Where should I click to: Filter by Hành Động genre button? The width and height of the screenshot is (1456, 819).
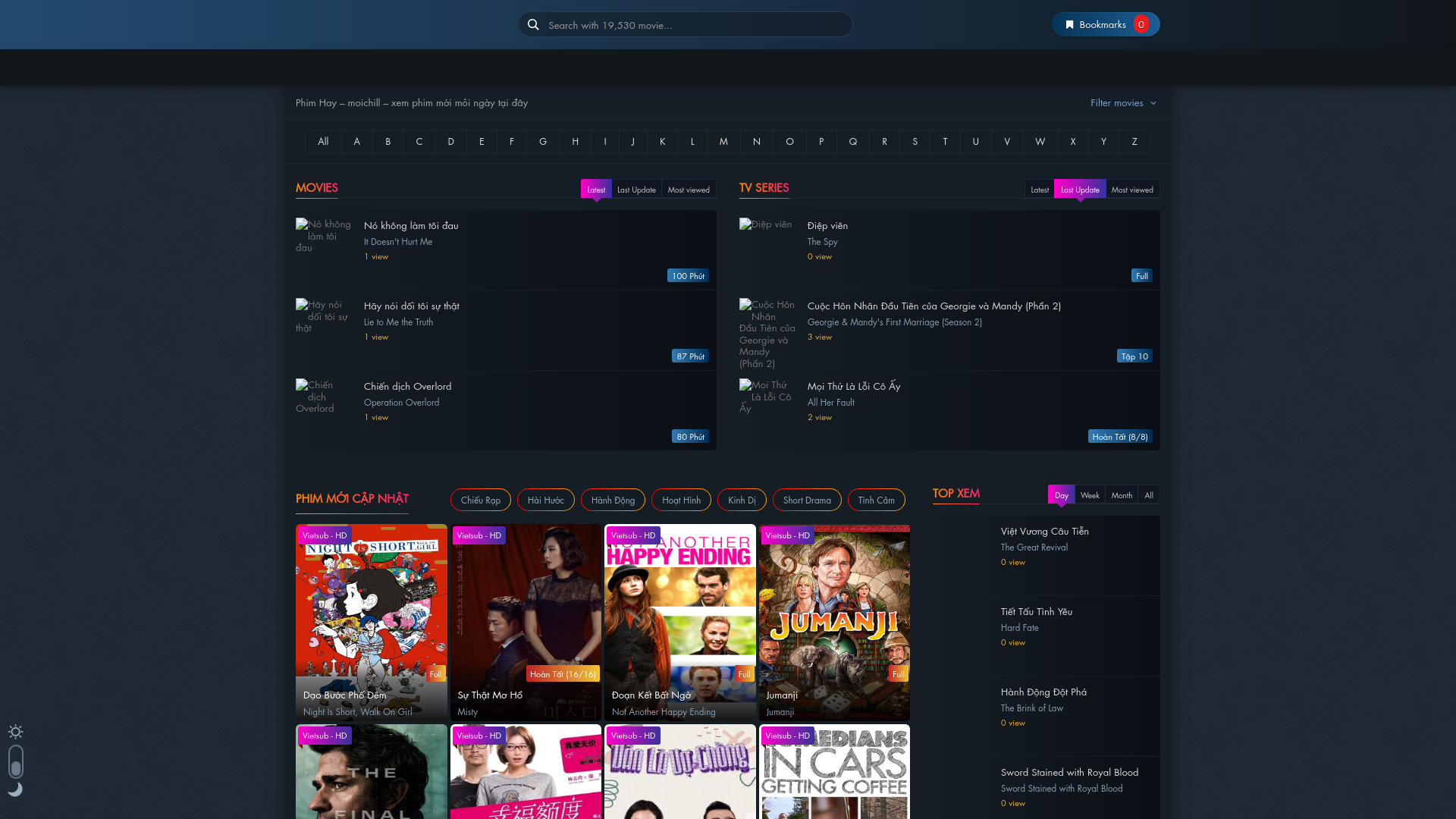[612, 500]
